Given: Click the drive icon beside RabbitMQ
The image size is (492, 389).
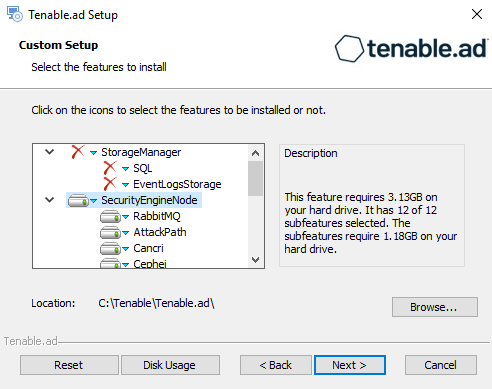Looking at the screenshot, I should click(110, 217).
